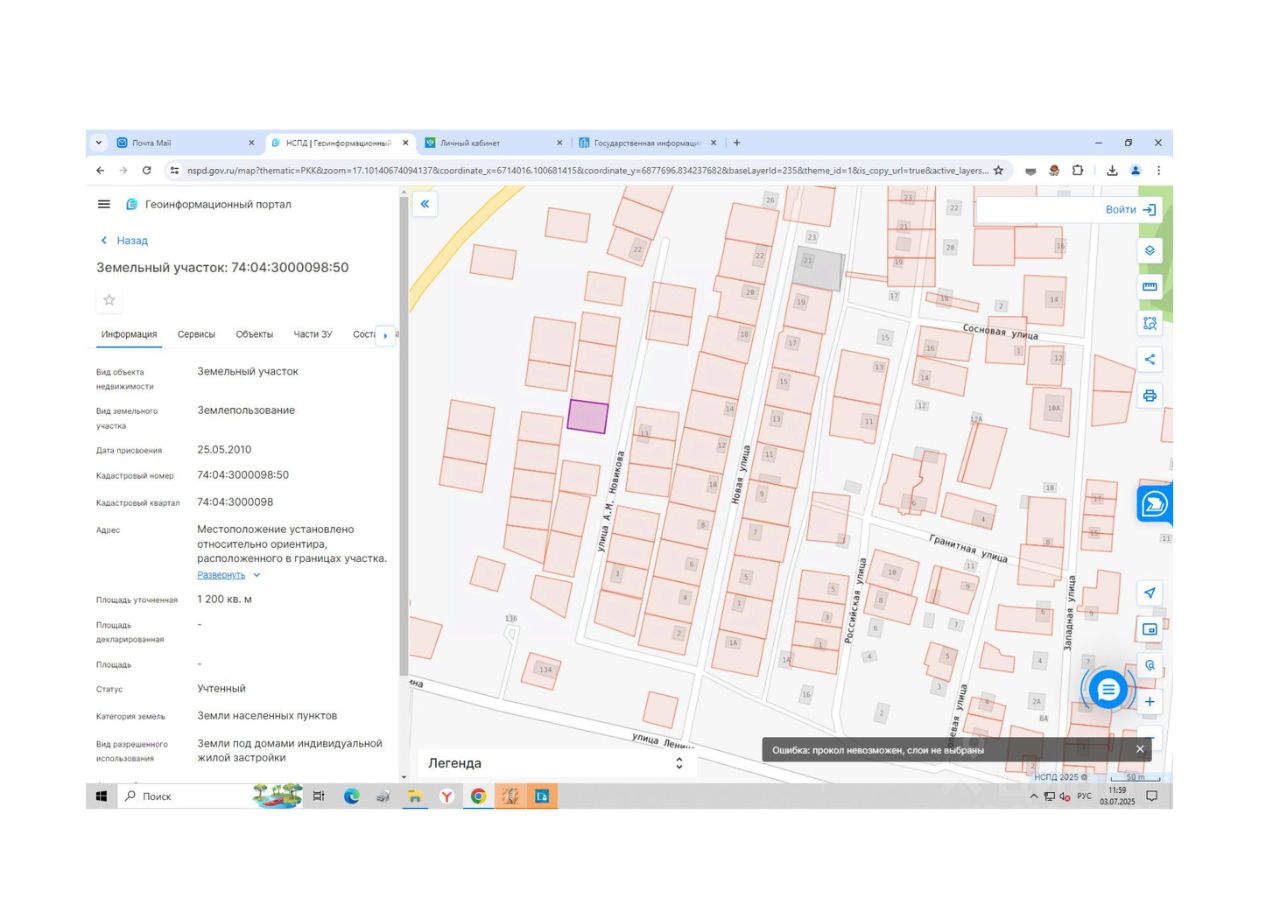Image resolution: width=1280 pixels, height=905 pixels.
Task: Select the ruler measurement tool
Action: click(x=1149, y=287)
